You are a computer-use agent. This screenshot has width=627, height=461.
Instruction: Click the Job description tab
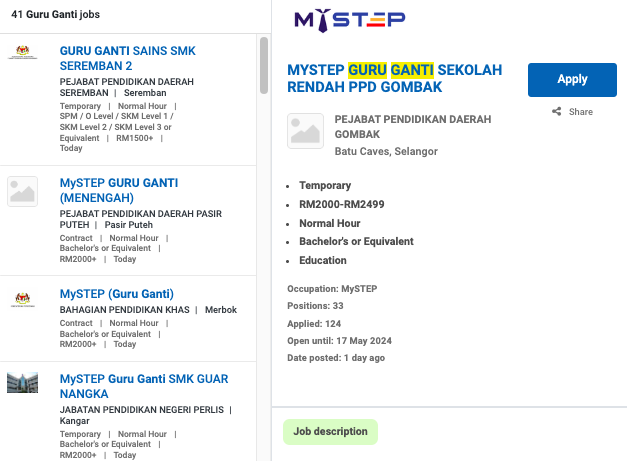(330, 432)
